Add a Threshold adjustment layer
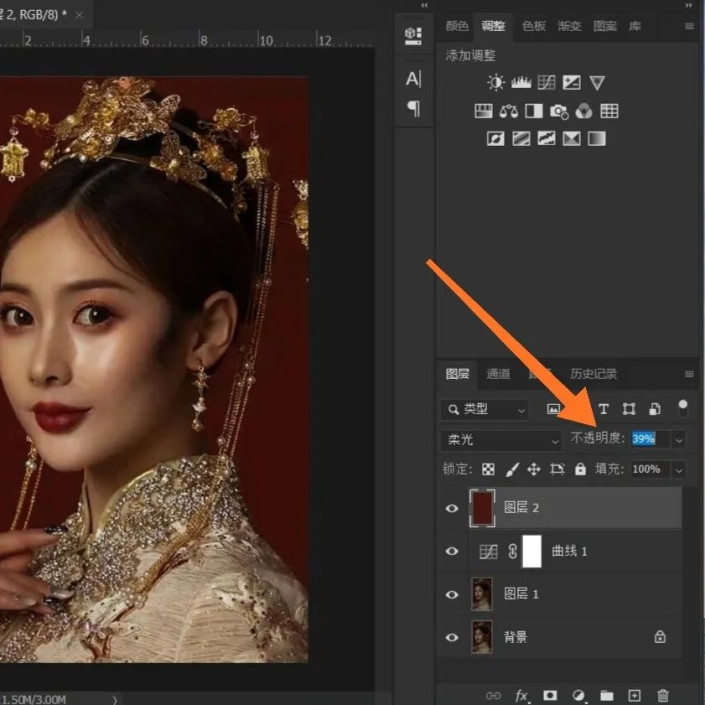The width and height of the screenshot is (705, 705). (x=546, y=139)
